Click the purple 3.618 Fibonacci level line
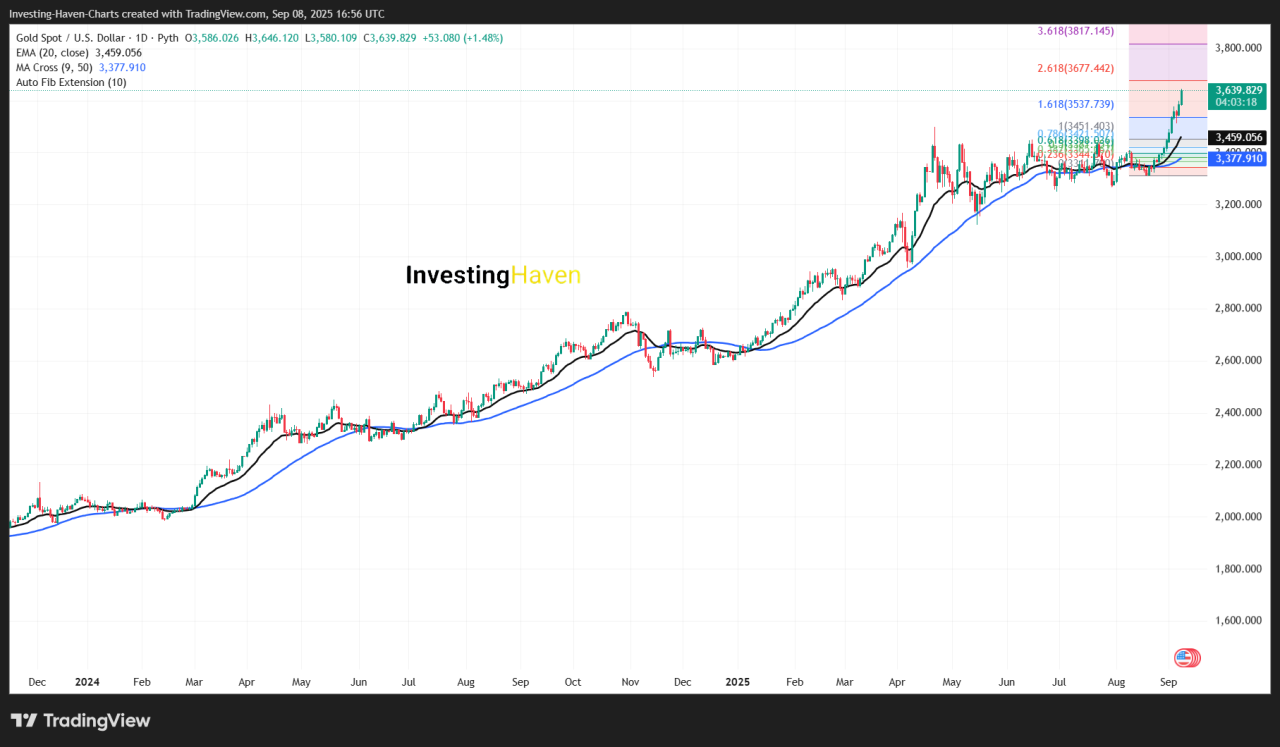1280x747 pixels. tap(1167, 44)
